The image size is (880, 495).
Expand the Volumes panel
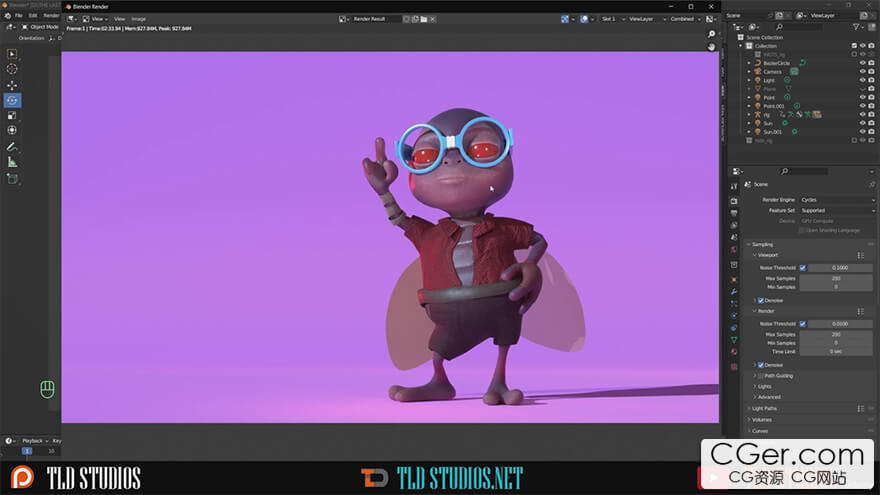(x=761, y=420)
